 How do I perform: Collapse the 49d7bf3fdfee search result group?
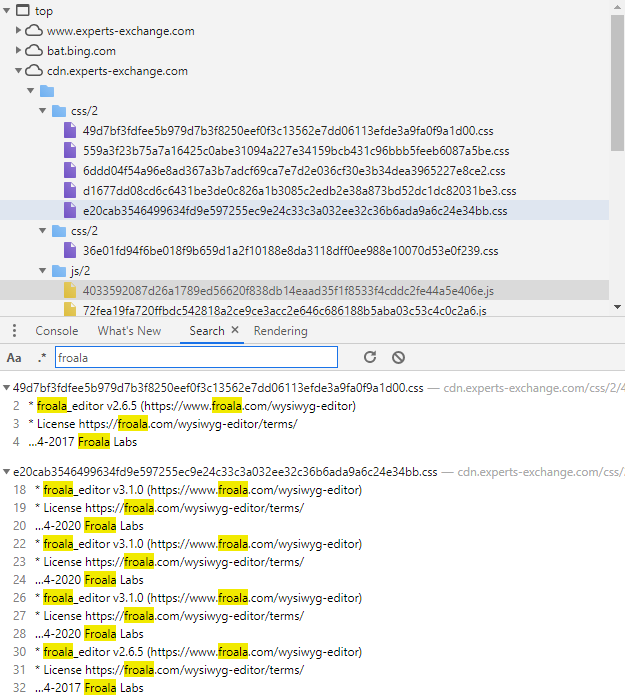pos(7,387)
